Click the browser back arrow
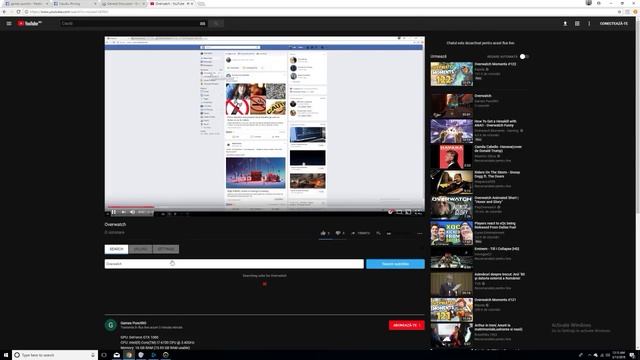Viewport: 640px width, 360px height. tap(4, 12)
